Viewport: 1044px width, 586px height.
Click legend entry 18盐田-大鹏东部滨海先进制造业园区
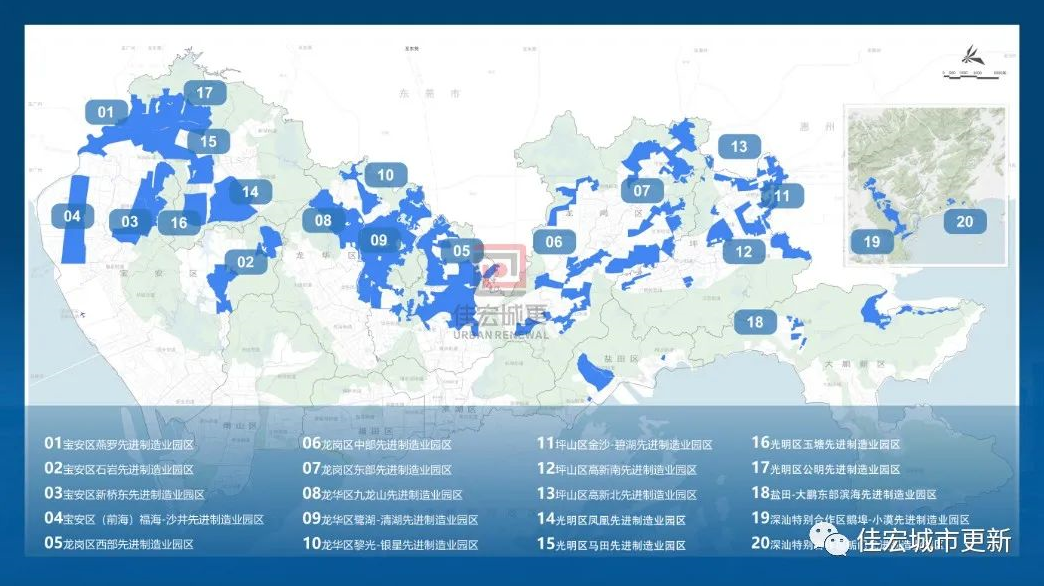click(843, 494)
